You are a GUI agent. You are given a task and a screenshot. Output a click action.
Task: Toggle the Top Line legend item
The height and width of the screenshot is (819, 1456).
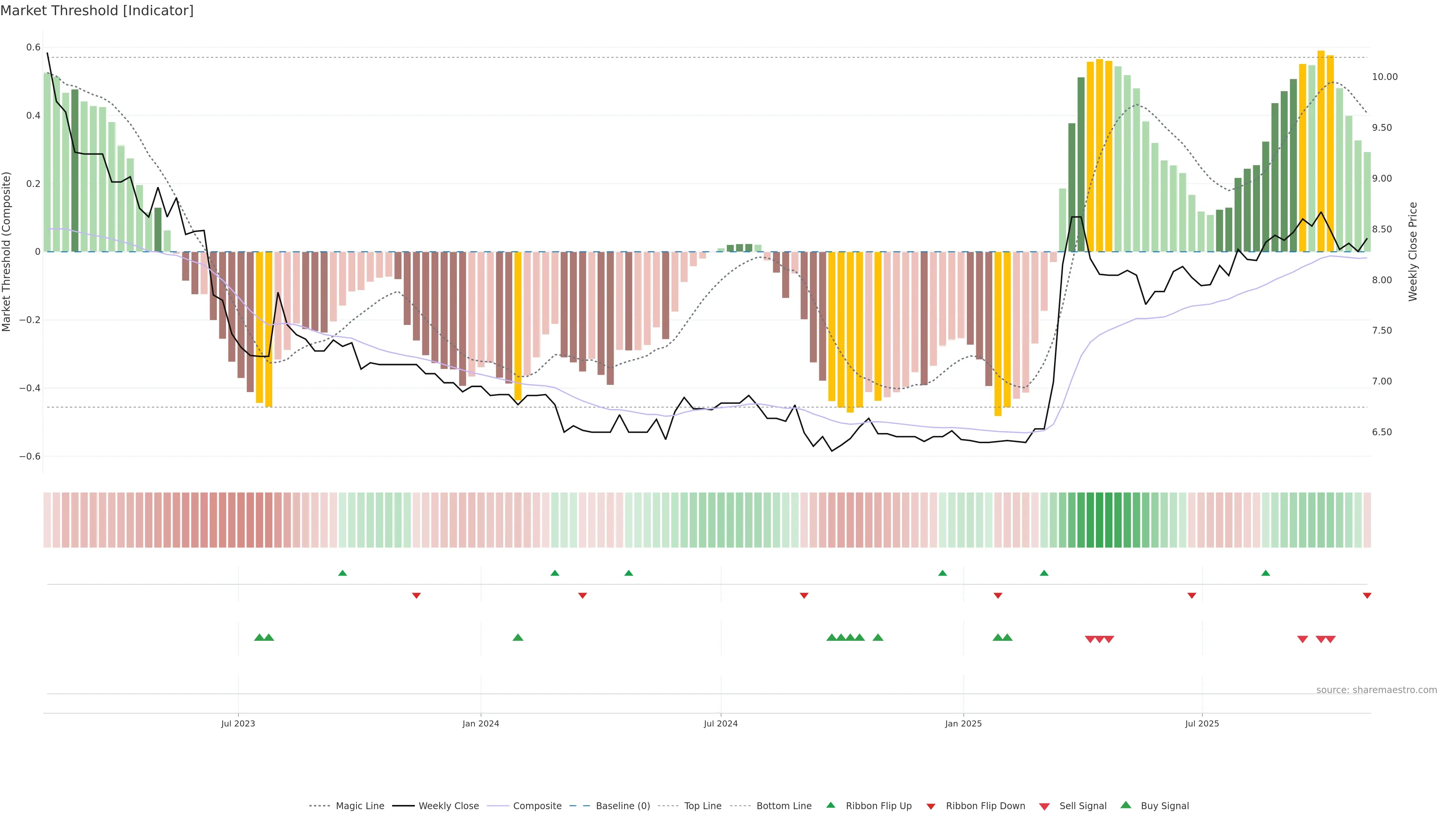tap(703, 806)
